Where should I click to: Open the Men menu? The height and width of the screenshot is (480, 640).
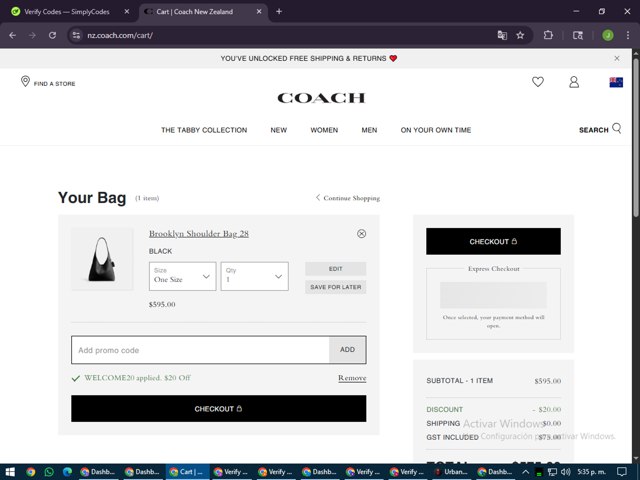[x=369, y=130]
